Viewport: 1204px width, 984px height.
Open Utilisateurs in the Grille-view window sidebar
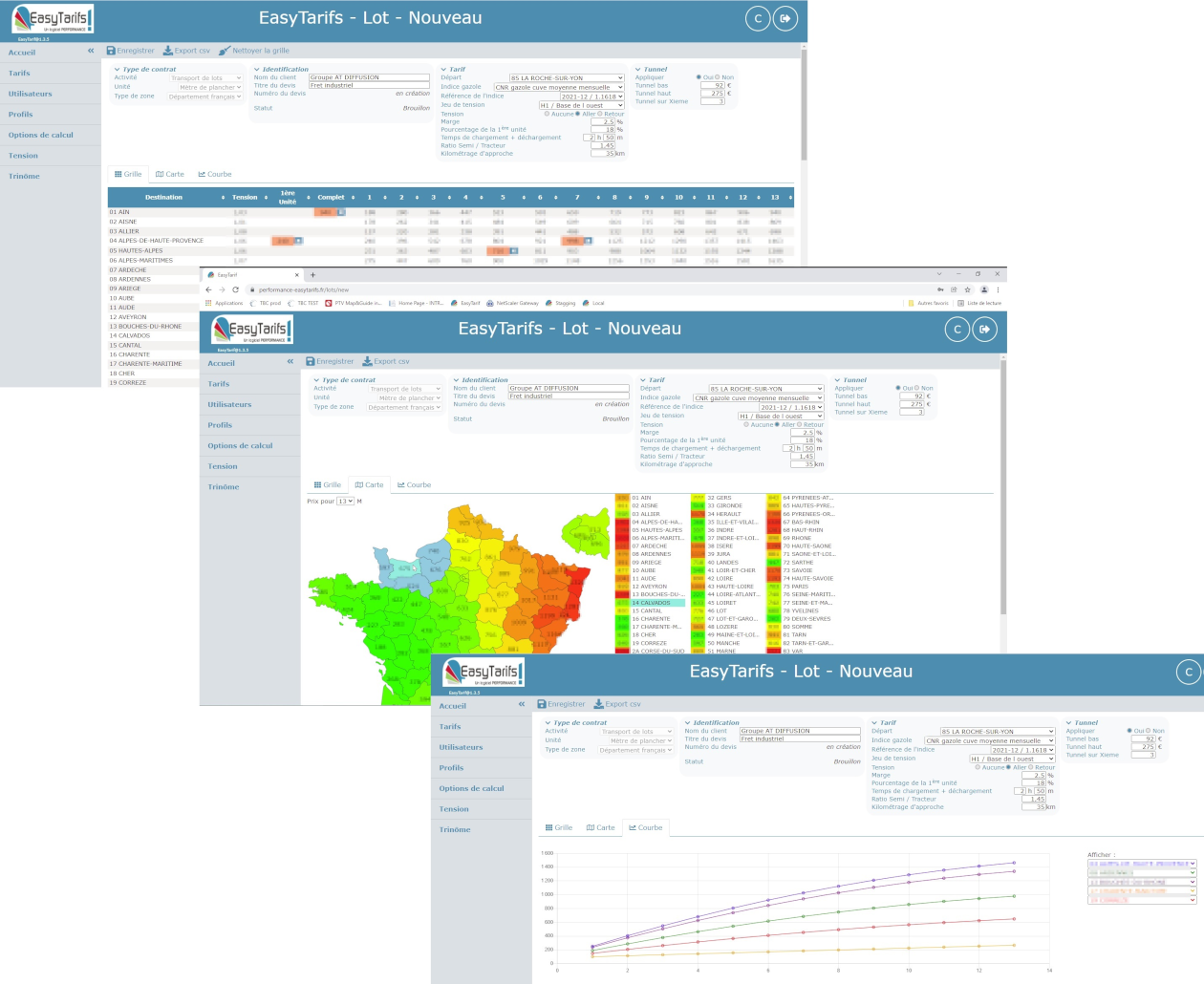pos(31,94)
